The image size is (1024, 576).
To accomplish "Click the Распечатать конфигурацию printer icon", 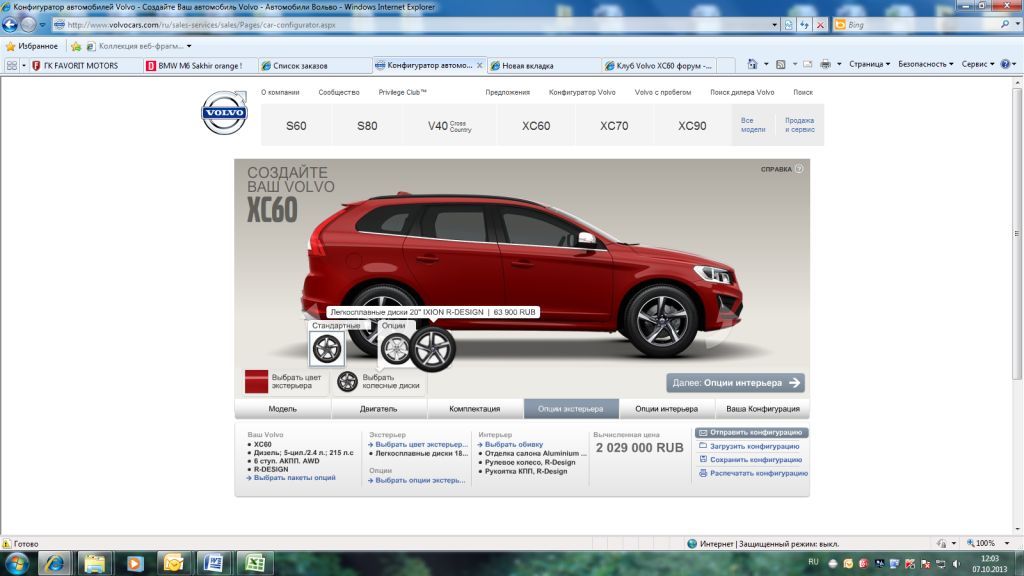I will pyautogui.click(x=703, y=473).
